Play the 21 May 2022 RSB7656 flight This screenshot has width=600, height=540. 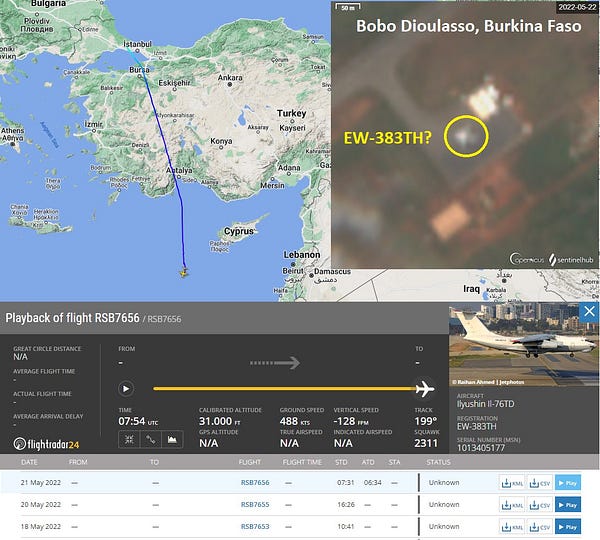pyautogui.click(x=568, y=483)
